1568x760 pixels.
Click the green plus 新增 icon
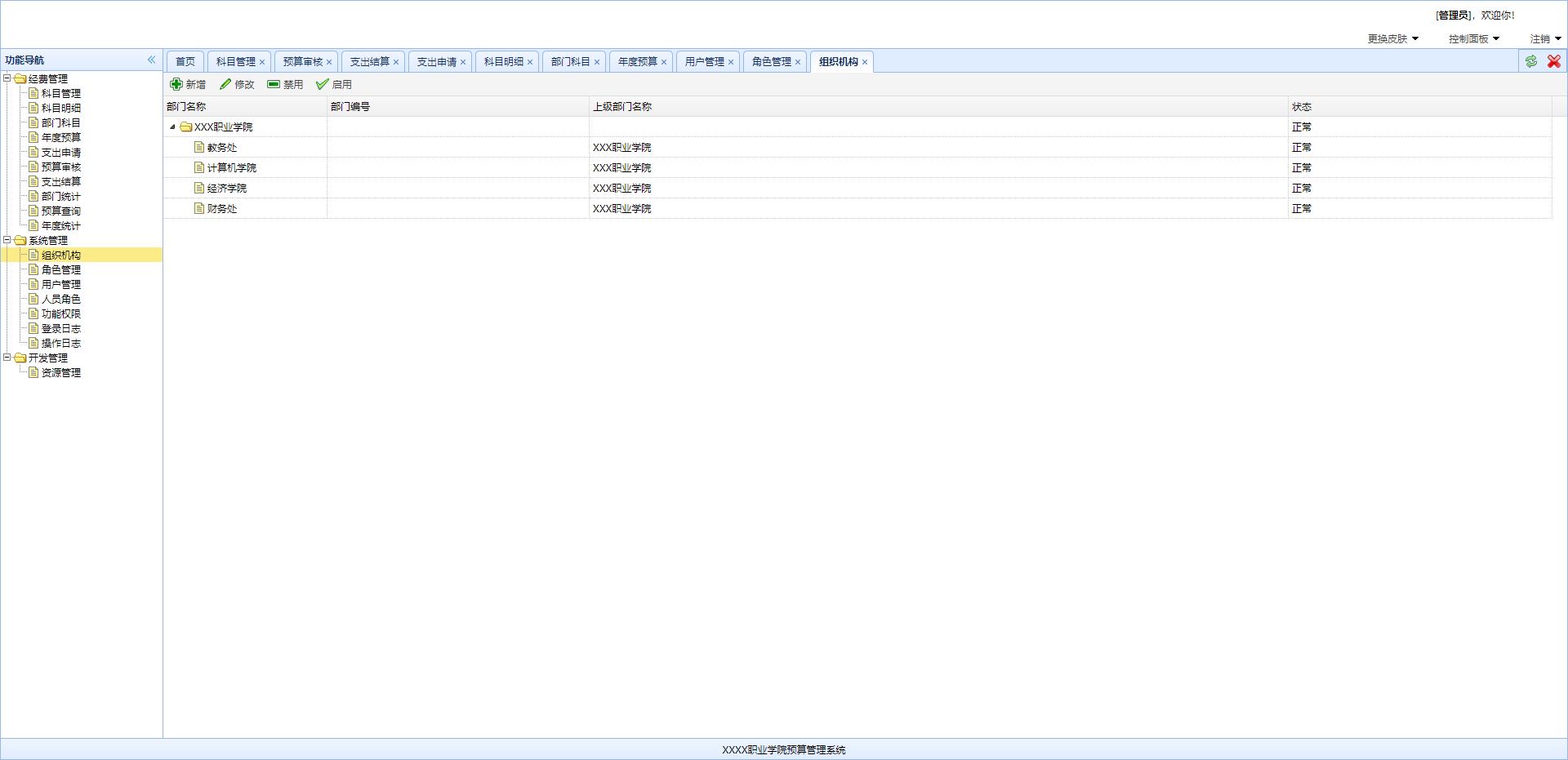(x=176, y=84)
